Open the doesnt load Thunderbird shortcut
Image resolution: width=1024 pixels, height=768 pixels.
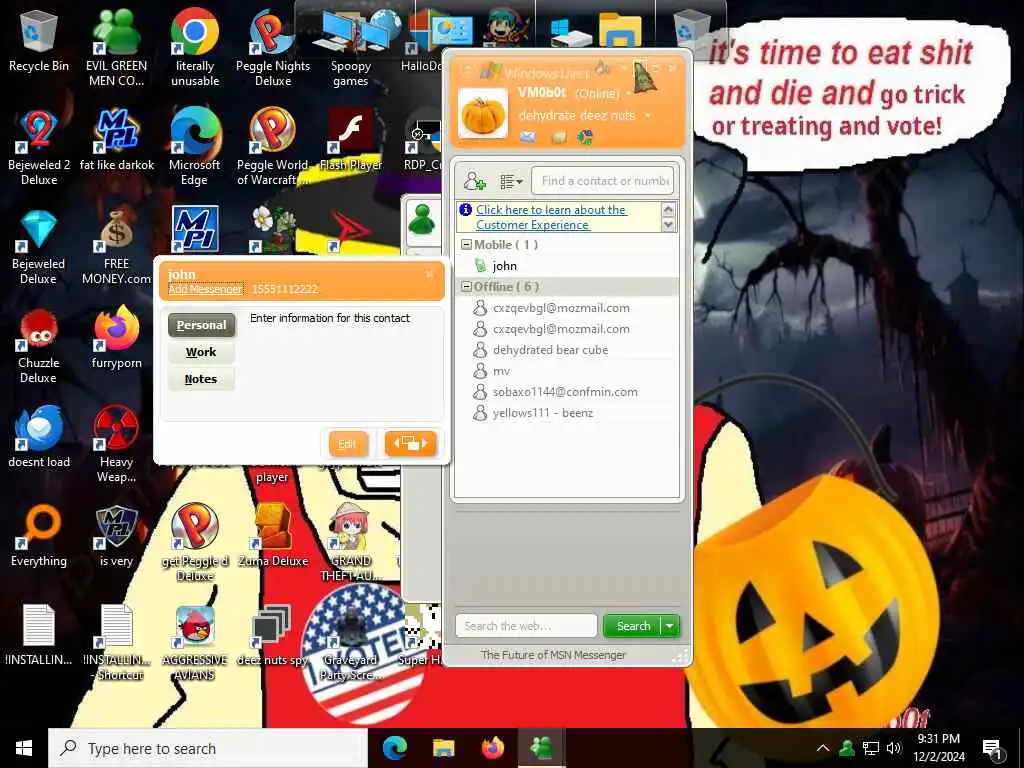point(39,437)
